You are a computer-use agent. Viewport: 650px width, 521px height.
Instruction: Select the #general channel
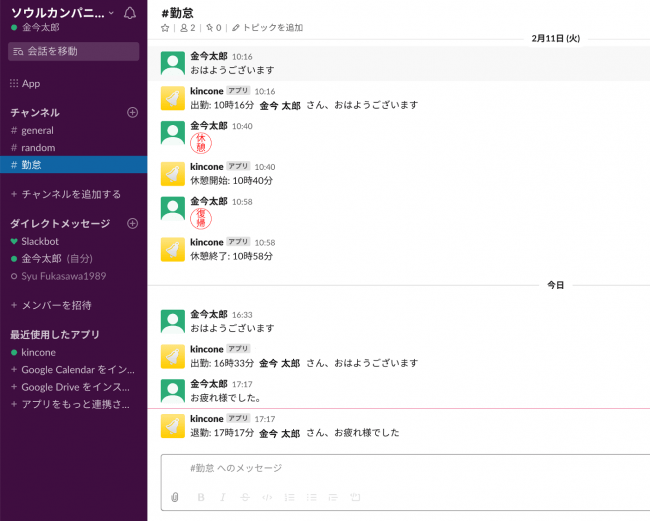click(37, 130)
